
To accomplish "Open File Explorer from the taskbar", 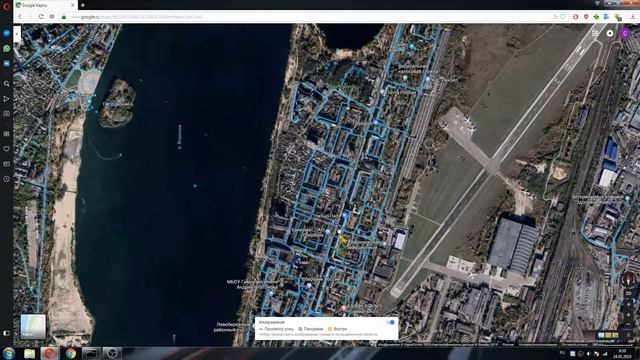I will (29, 353).
